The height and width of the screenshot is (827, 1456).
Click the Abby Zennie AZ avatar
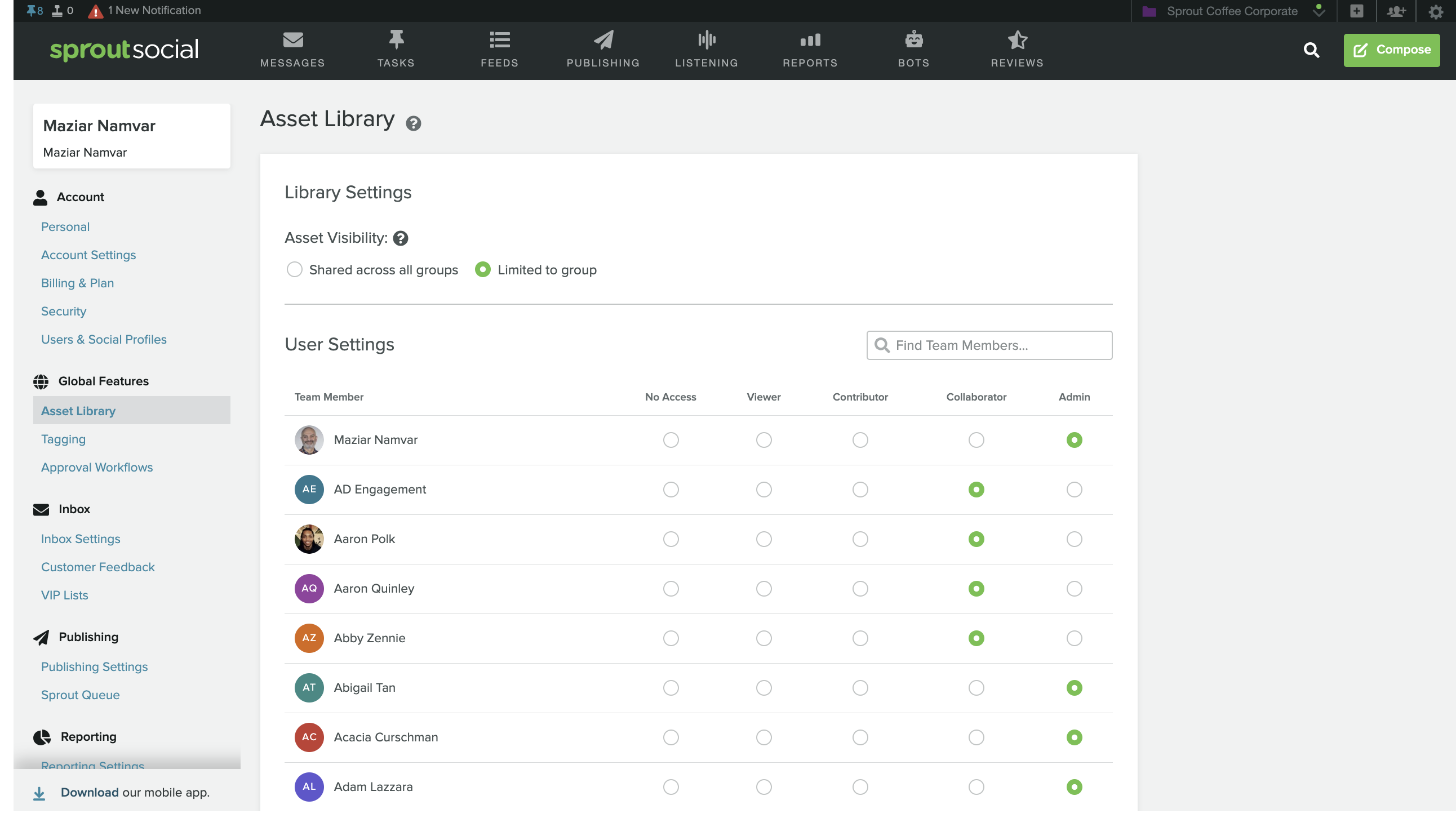[309, 638]
